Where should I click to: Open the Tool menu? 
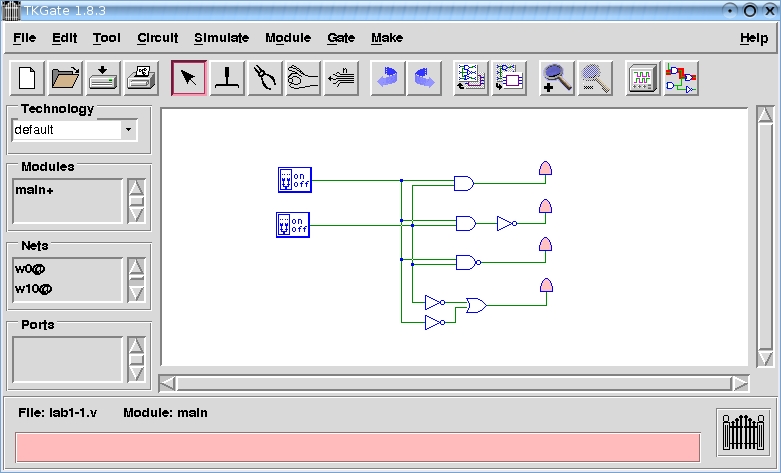click(107, 38)
